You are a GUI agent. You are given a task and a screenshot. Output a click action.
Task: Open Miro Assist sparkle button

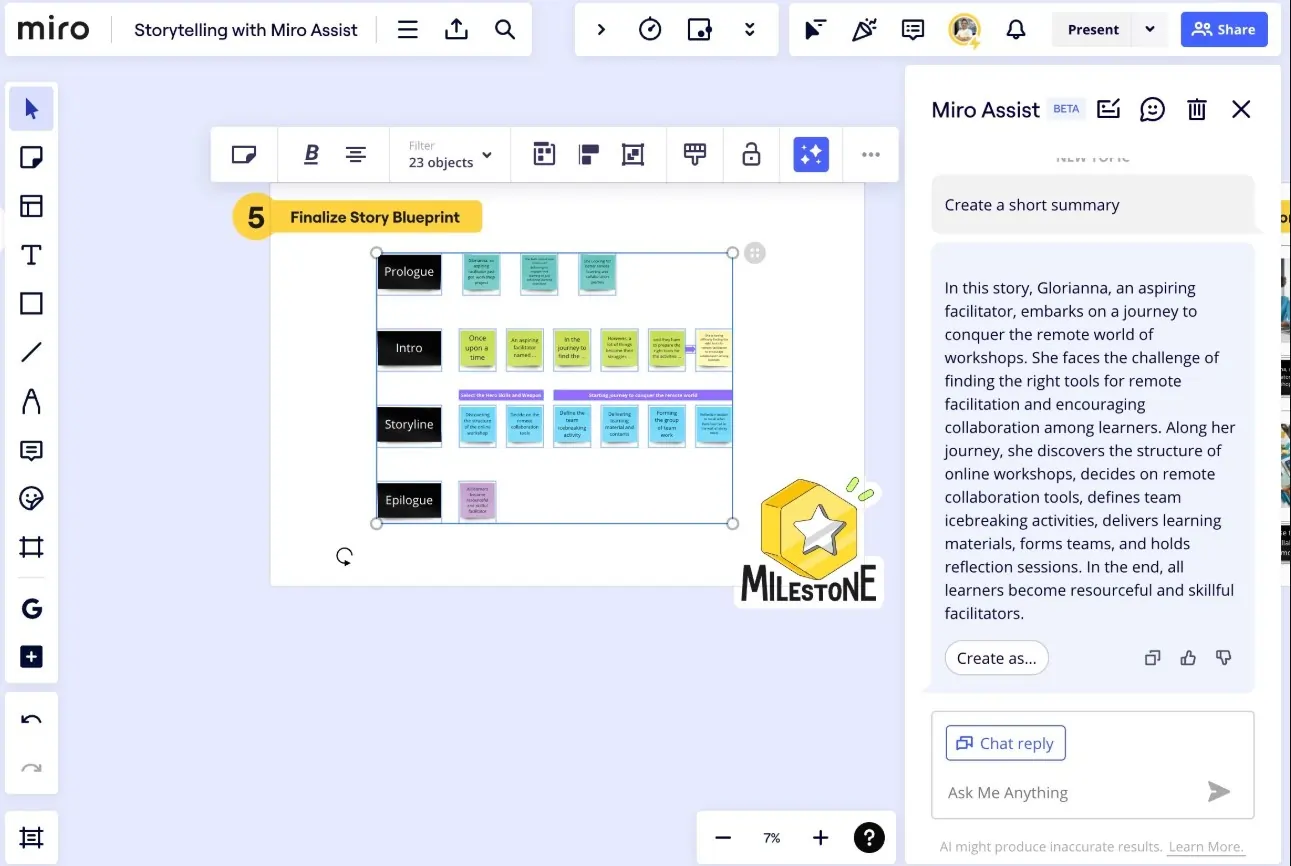(x=811, y=154)
